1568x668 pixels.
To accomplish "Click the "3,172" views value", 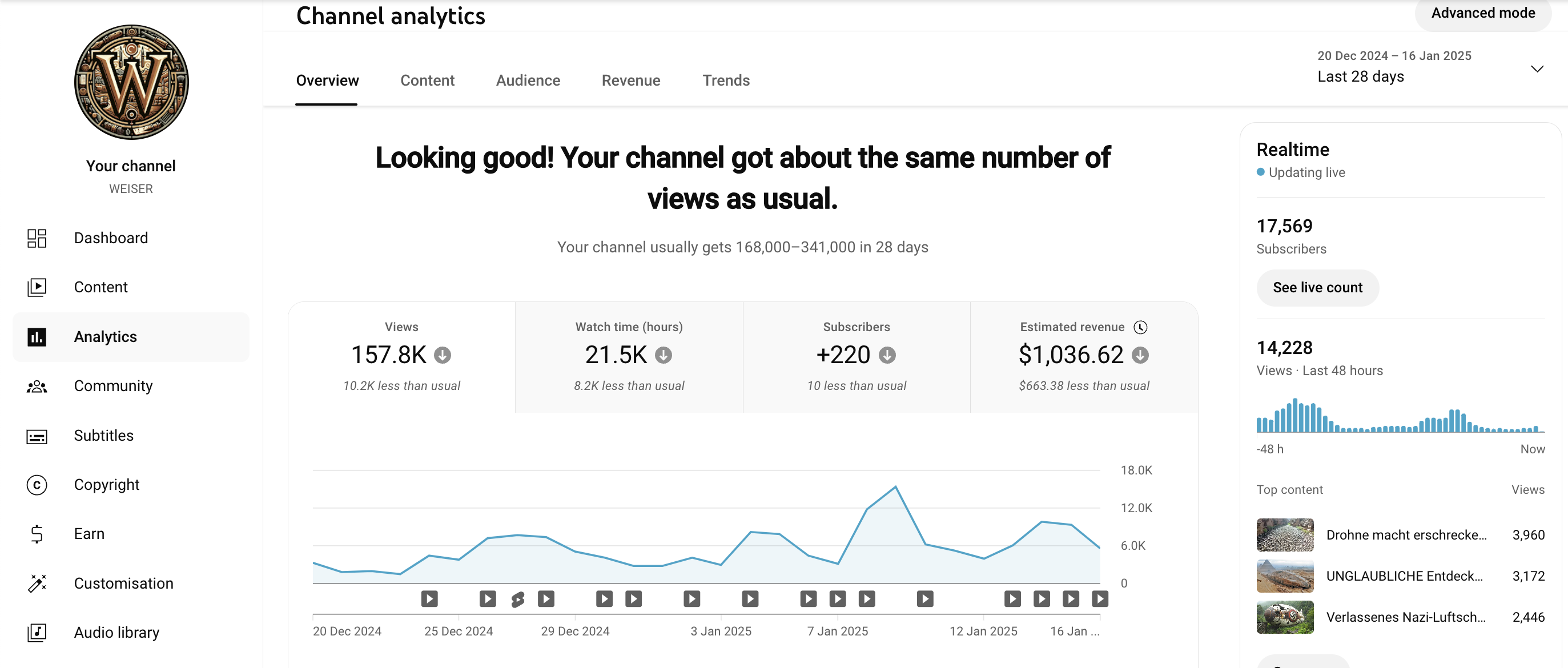I will pyautogui.click(x=1528, y=576).
